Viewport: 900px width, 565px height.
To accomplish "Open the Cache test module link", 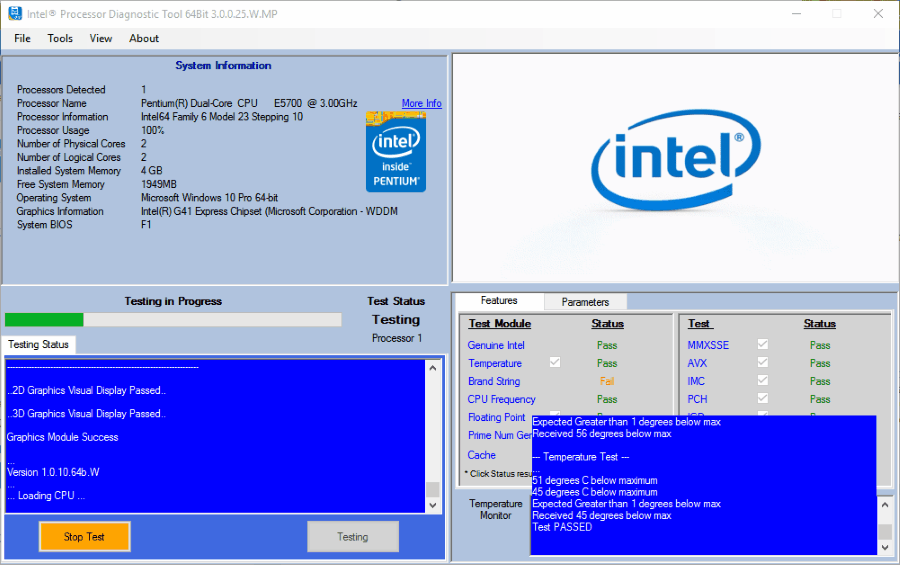I will tap(481, 455).
